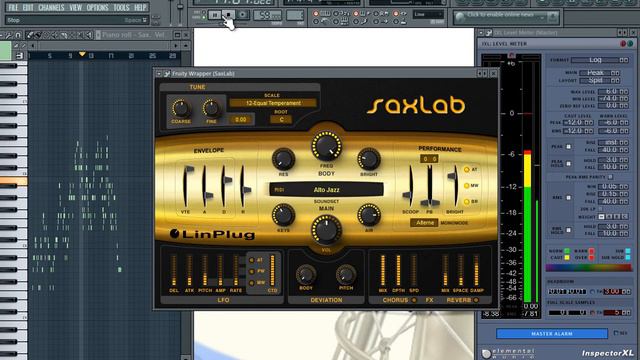Screen dimensions: 640x360
Task: Click the MAIN AIR knob
Action: pyautogui.click(x=369, y=215)
